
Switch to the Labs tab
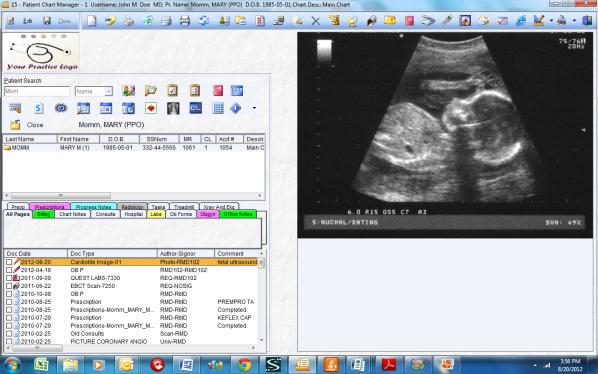point(156,214)
